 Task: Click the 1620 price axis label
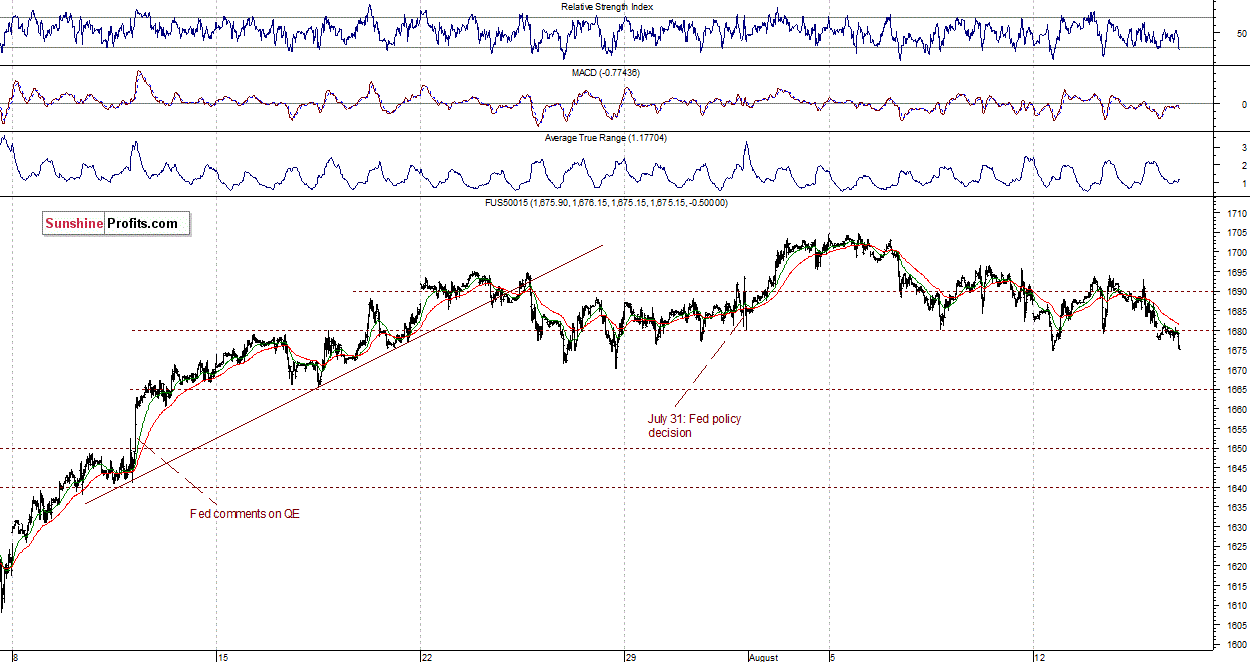(1236, 566)
